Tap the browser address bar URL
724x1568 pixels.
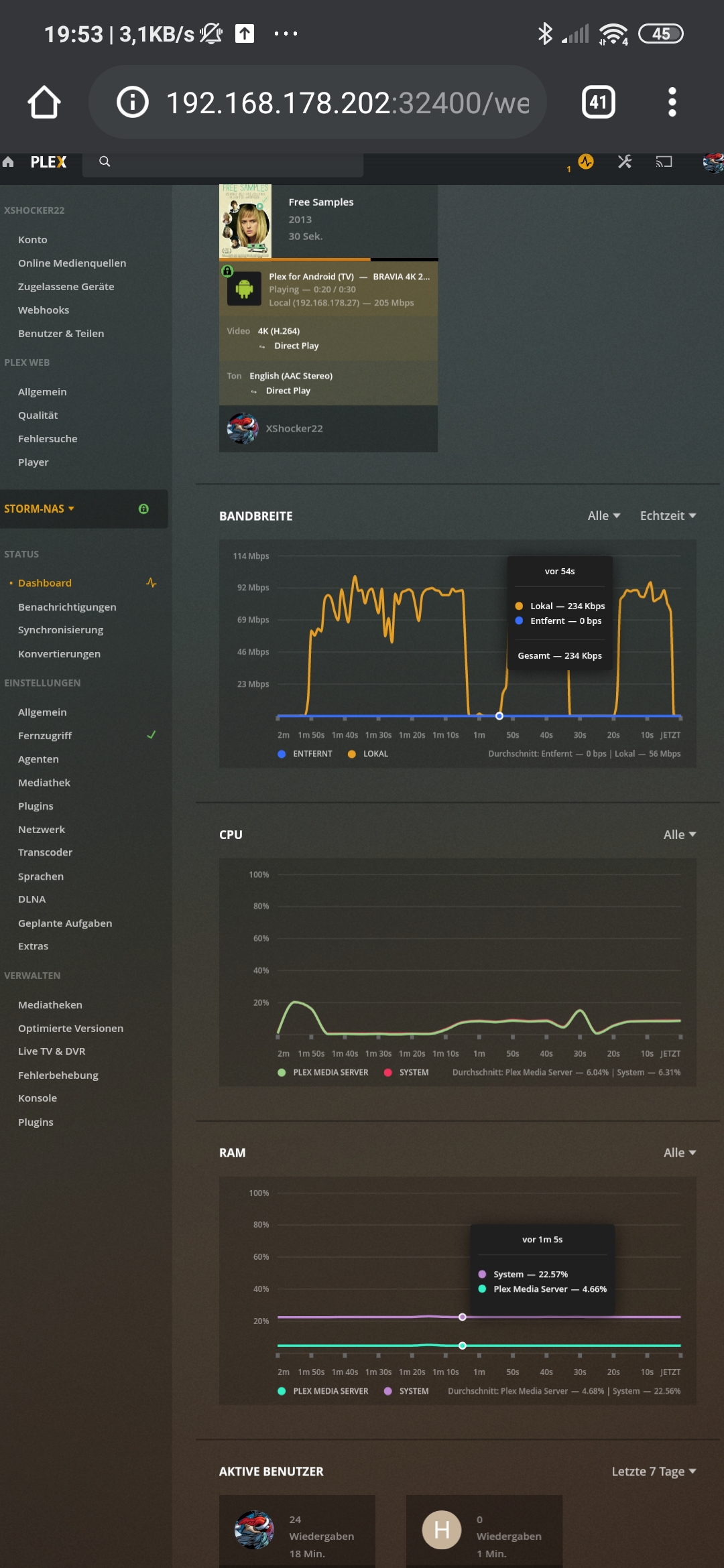[347, 103]
